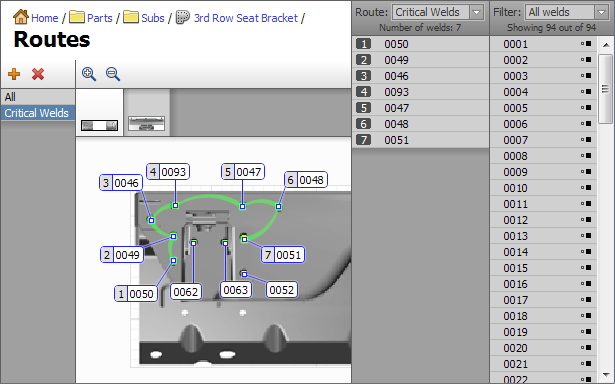The image size is (615, 384).
Task: Click the Subs folder icon
Action: point(131,17)
